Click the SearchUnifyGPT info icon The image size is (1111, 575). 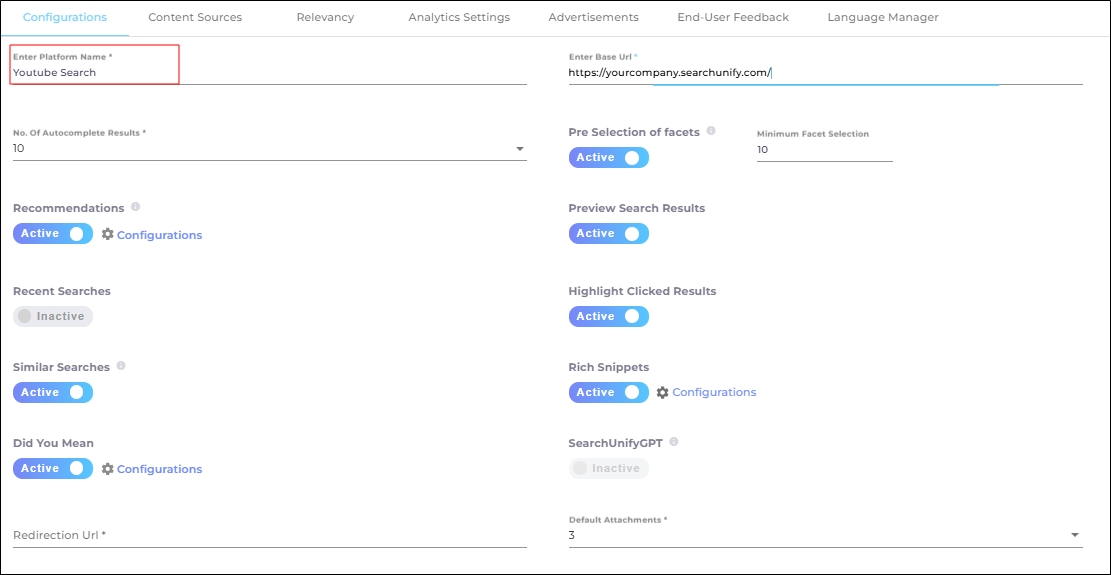point(674,442)
